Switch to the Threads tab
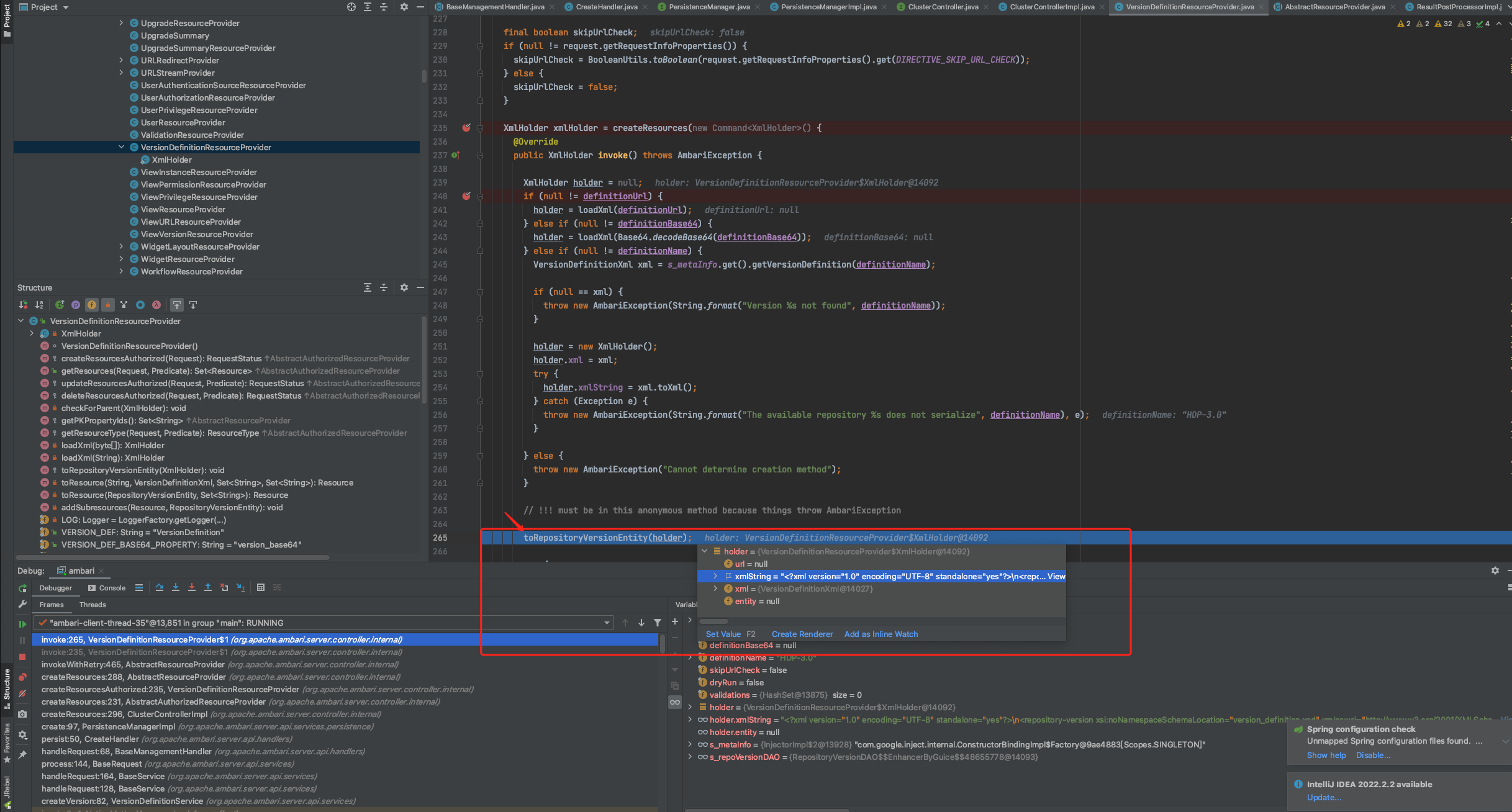The width and height of the screenshot is (1512, 812). tap(93, 605)
